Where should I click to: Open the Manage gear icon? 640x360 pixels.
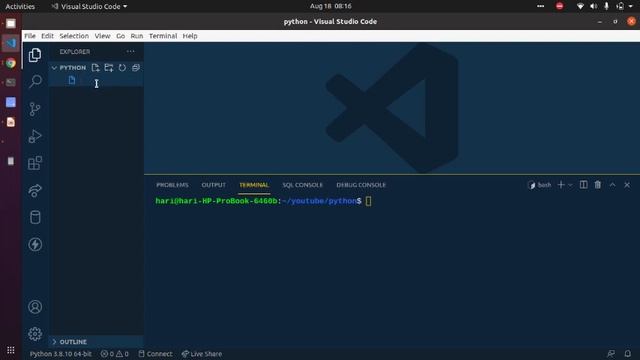tap(35, 334)
